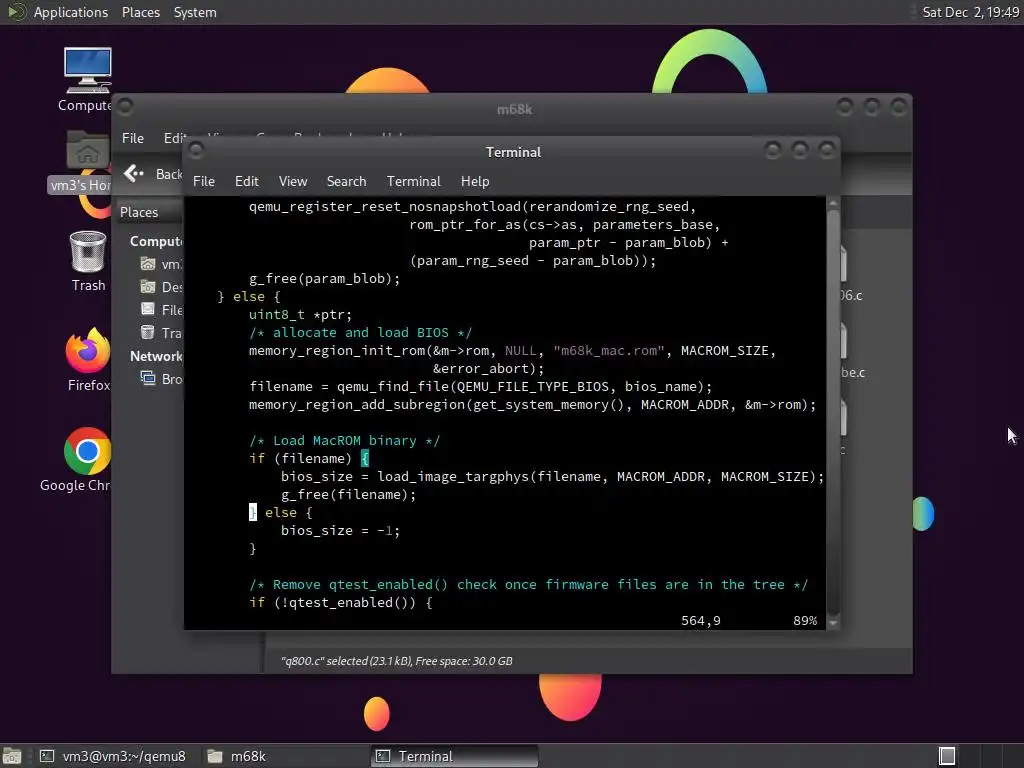1024x768 pixels.
Task: Open File menu of m68k file manager
Action: 133,138
